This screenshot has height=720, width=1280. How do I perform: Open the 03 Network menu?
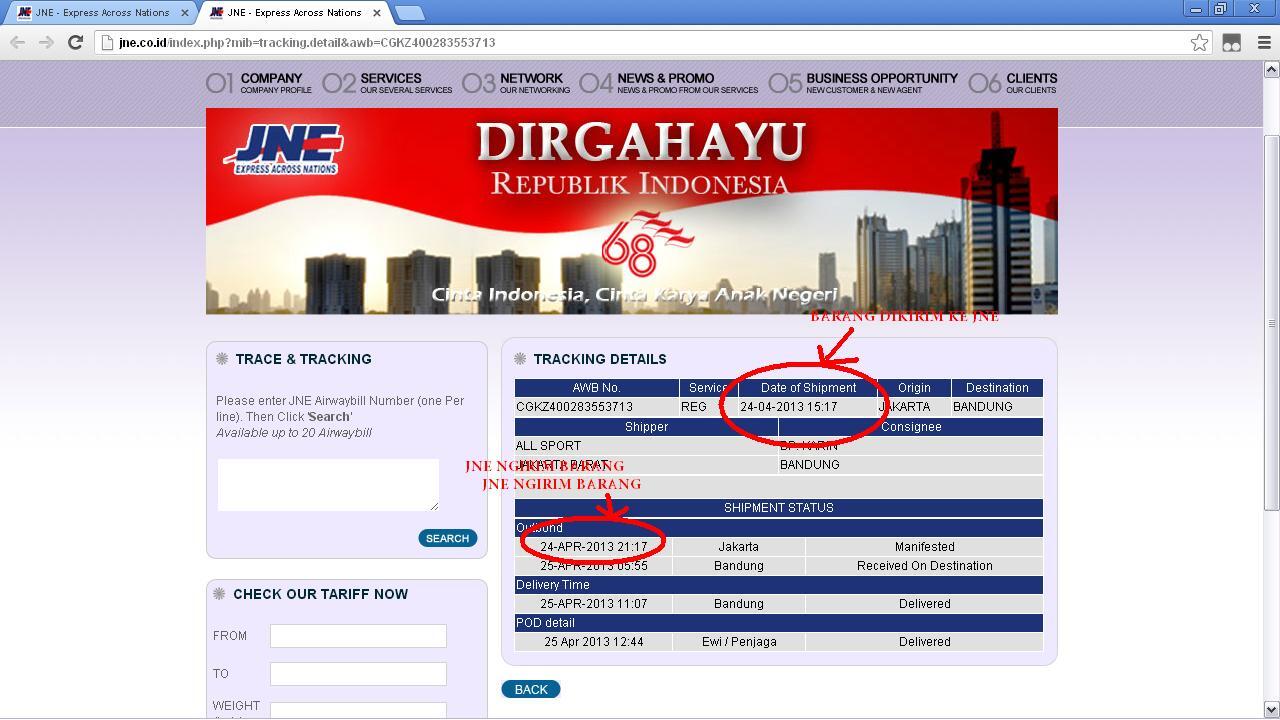point(516,83)
